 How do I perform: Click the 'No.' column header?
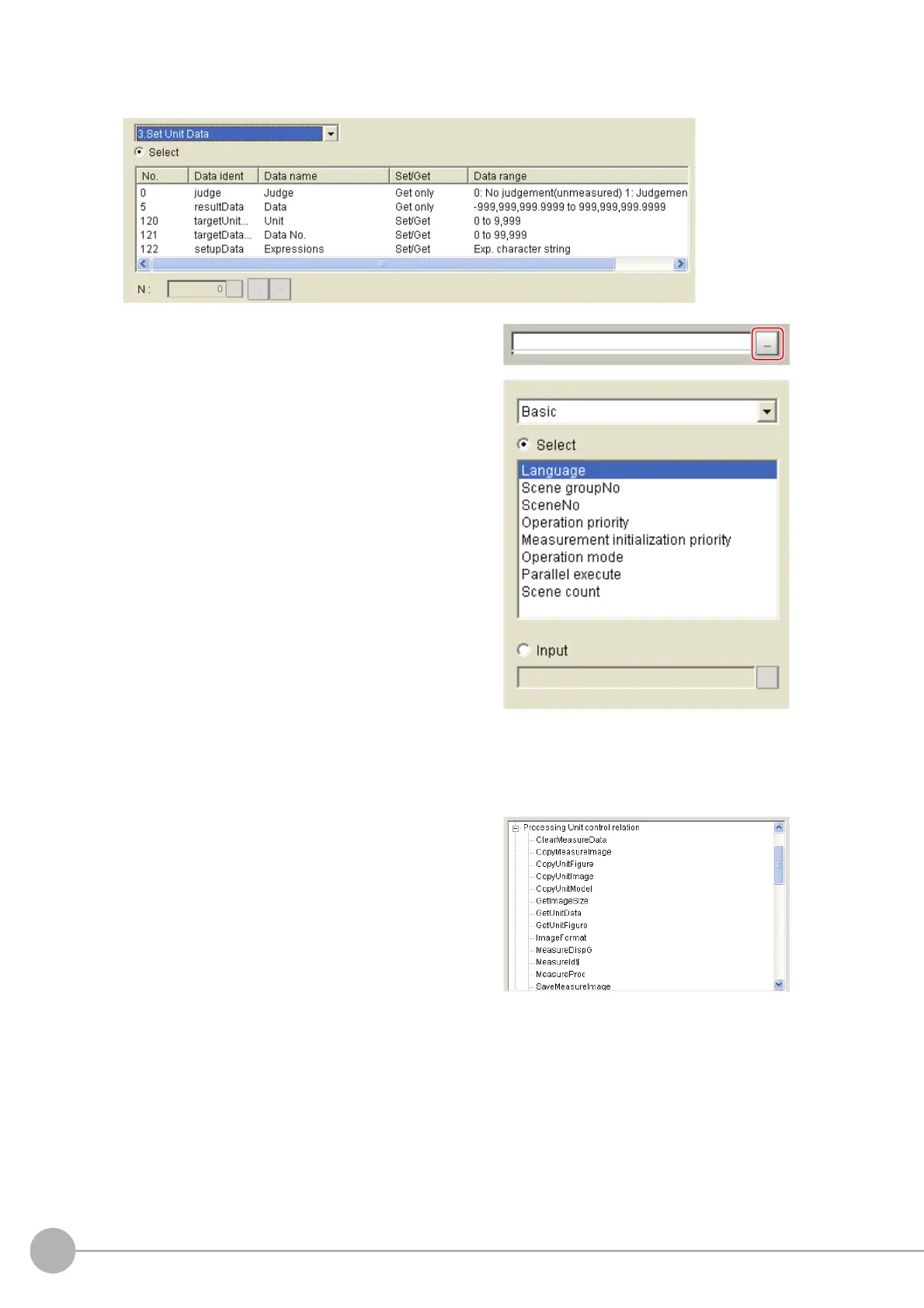(x=162, y=176)
